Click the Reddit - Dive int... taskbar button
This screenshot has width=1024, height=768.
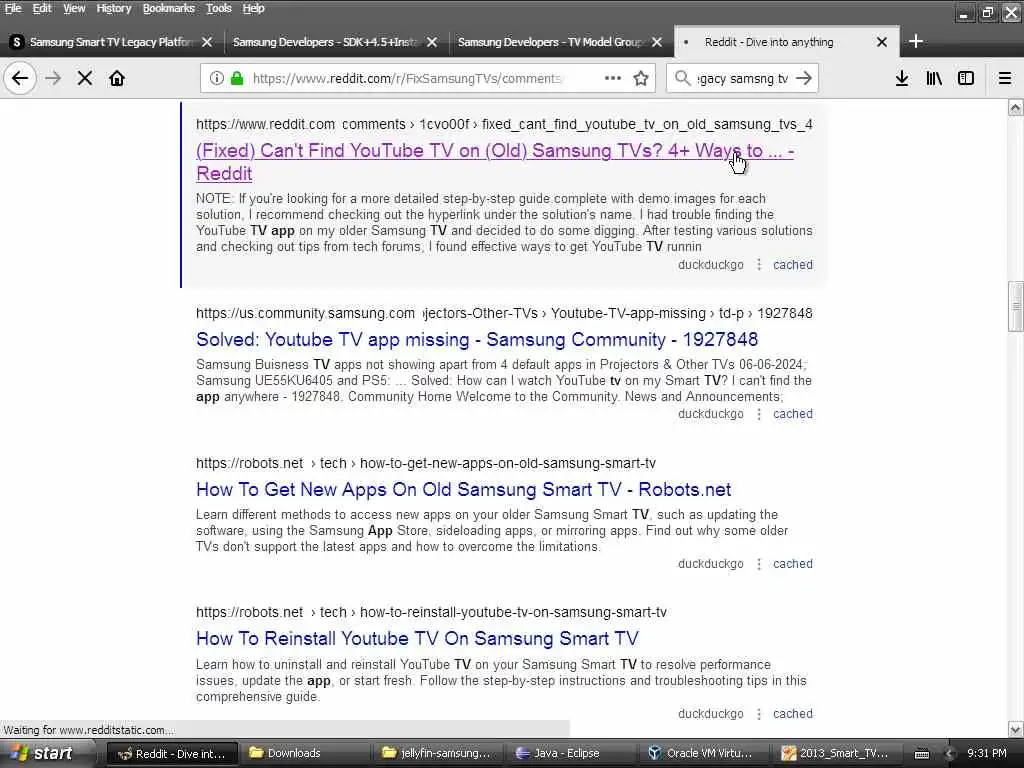coord(171,753)
